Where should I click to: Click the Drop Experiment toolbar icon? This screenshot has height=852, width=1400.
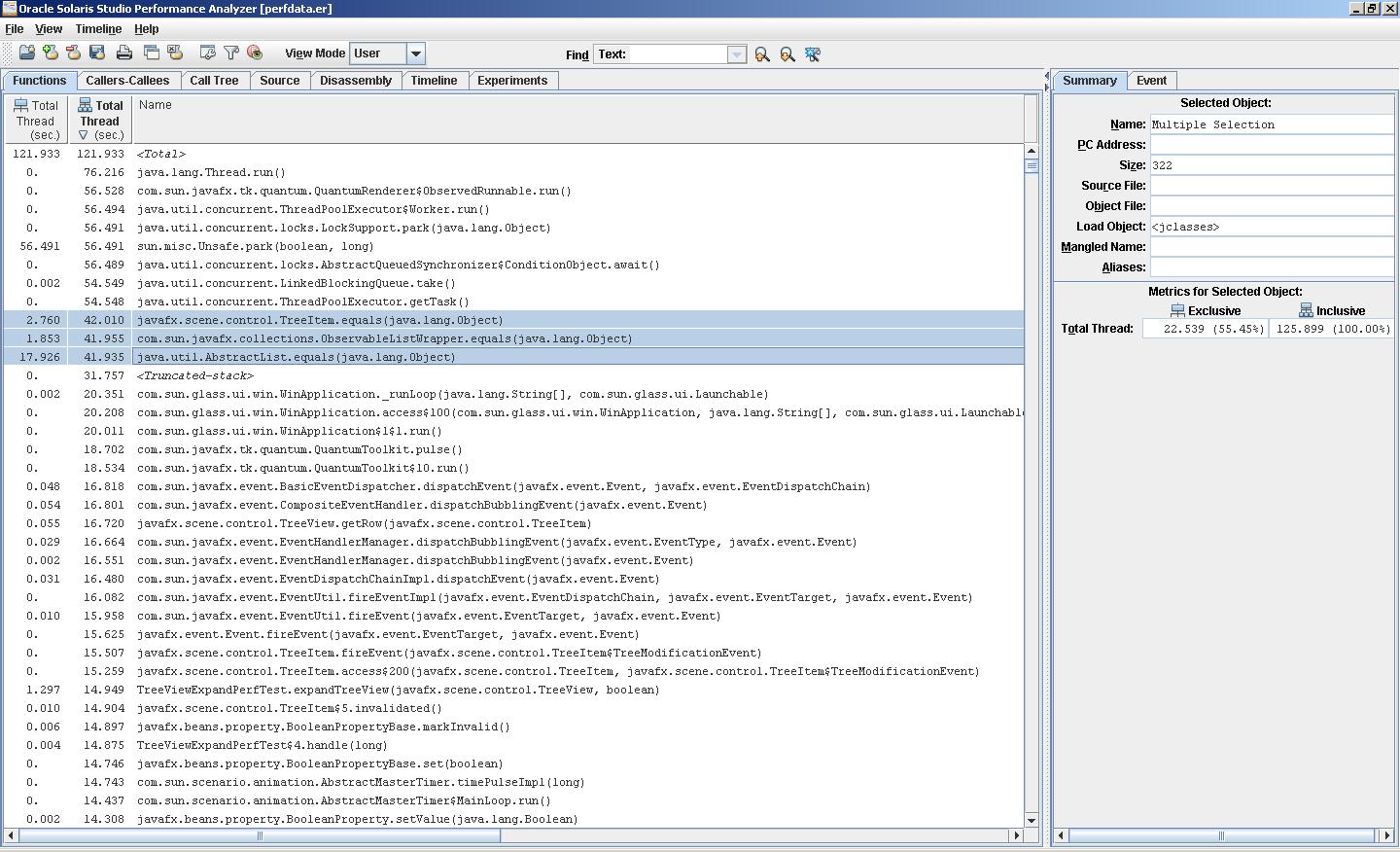(x=74, y=53)
